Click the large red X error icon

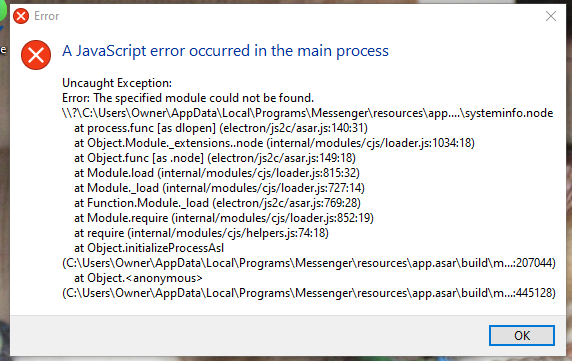[36, 55]
